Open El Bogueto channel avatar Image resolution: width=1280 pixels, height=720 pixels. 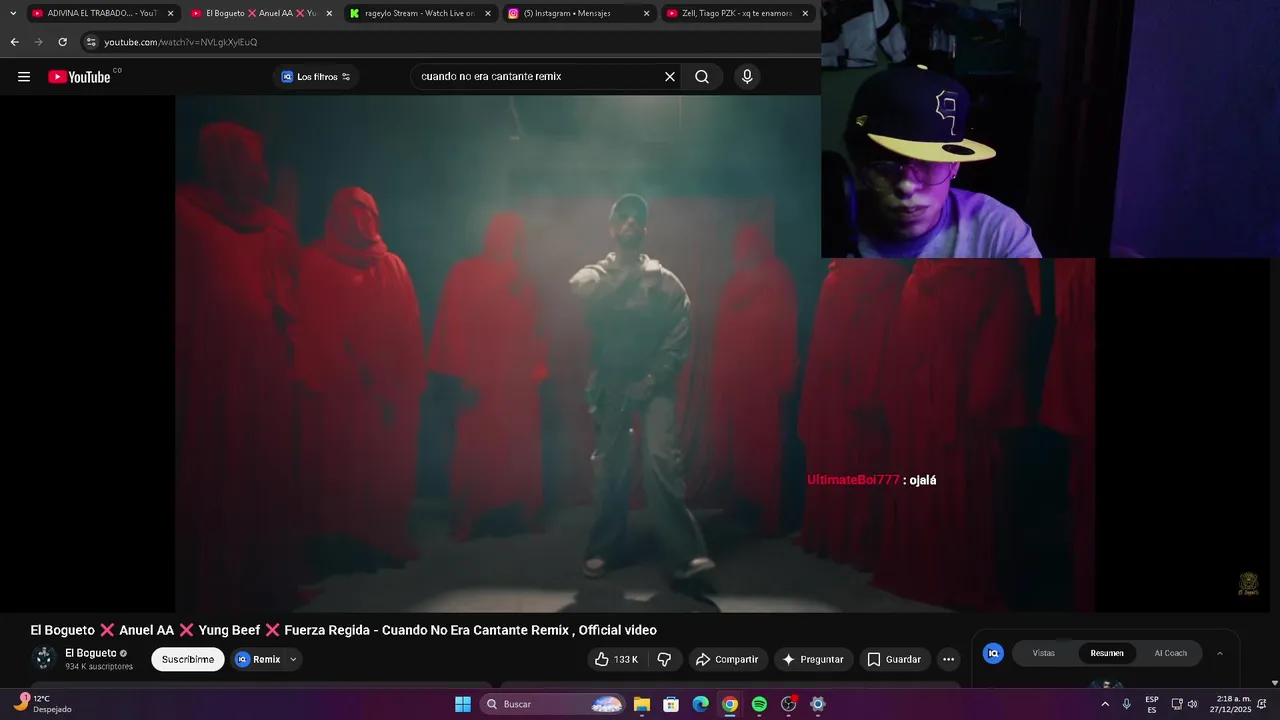(43, 658)
